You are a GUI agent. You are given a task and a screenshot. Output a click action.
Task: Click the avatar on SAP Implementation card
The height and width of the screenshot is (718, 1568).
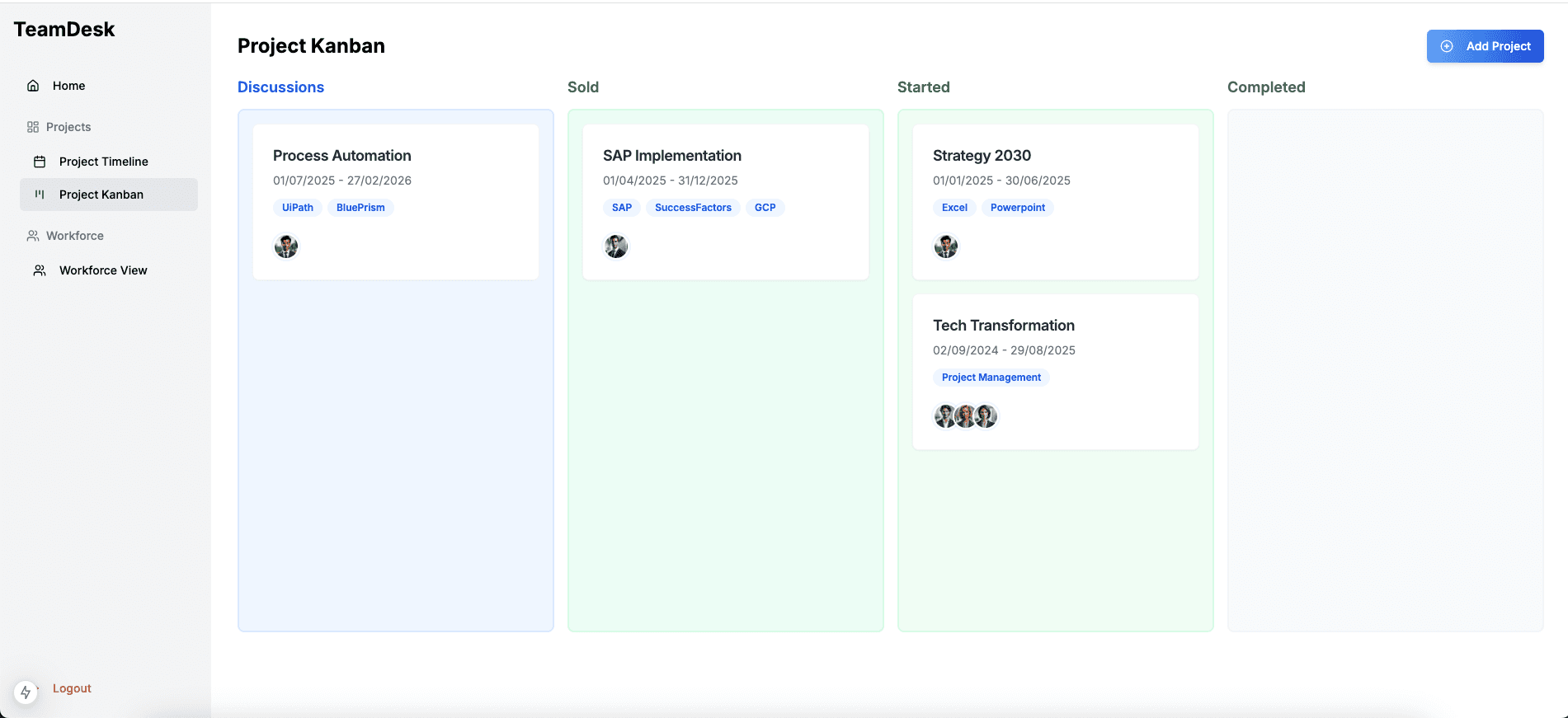pyautogui.click(x=616, y=246)
